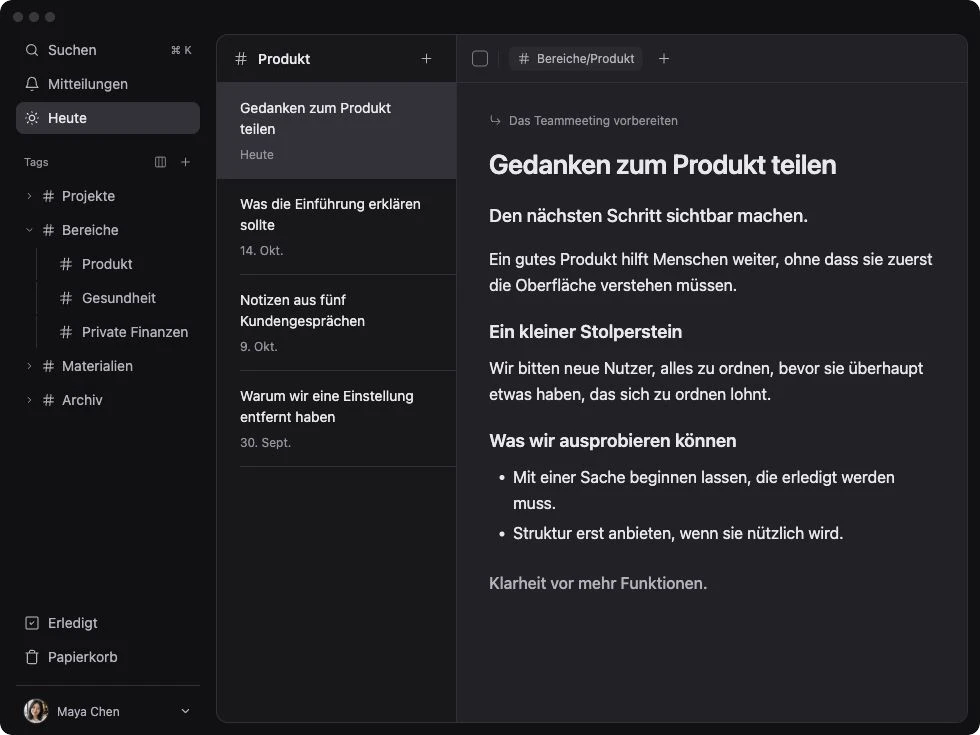Click the ⌘ K shortcut hint
980x735 pixels.
181,50
